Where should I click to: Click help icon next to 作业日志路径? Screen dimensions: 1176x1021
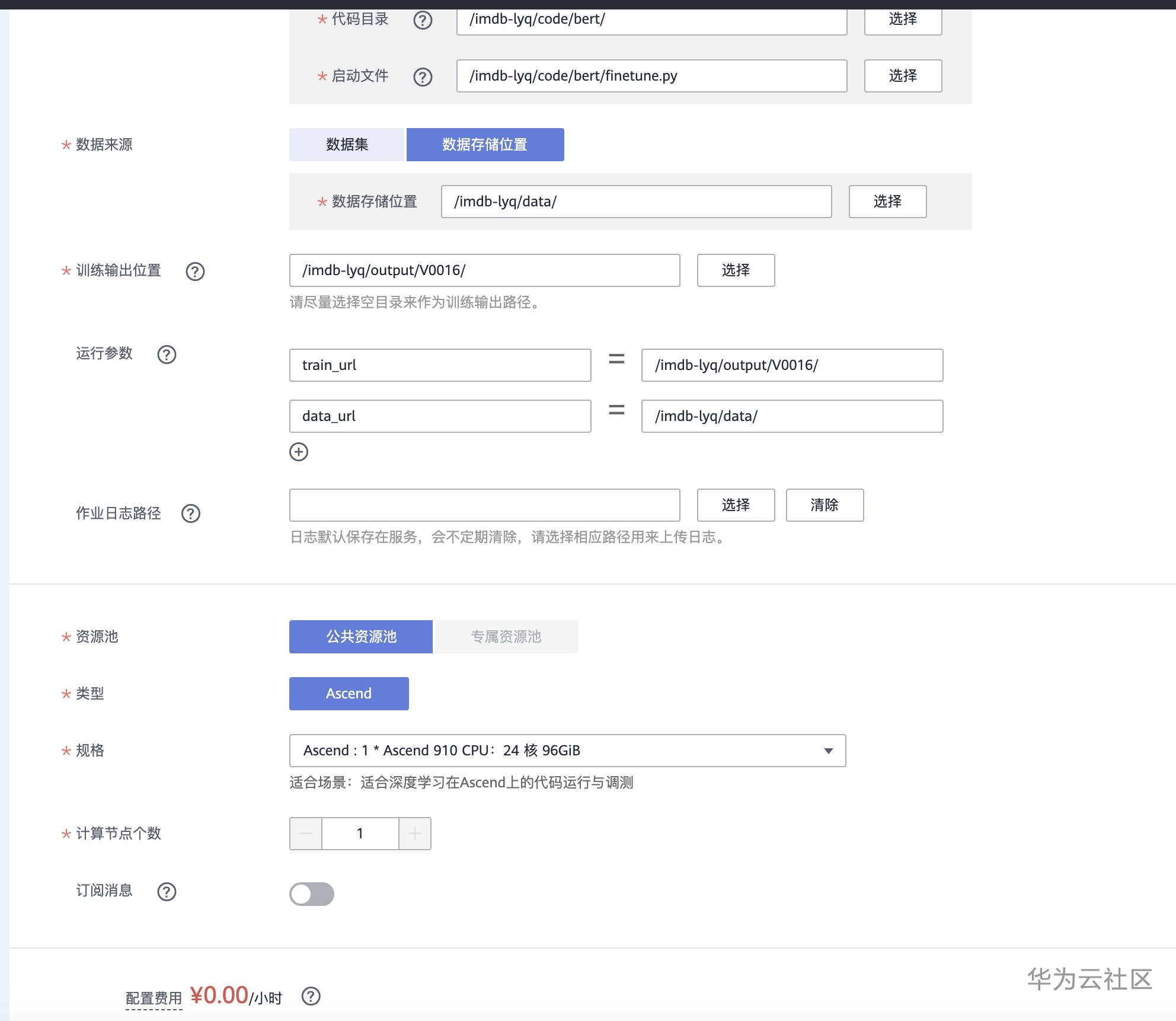191,513
